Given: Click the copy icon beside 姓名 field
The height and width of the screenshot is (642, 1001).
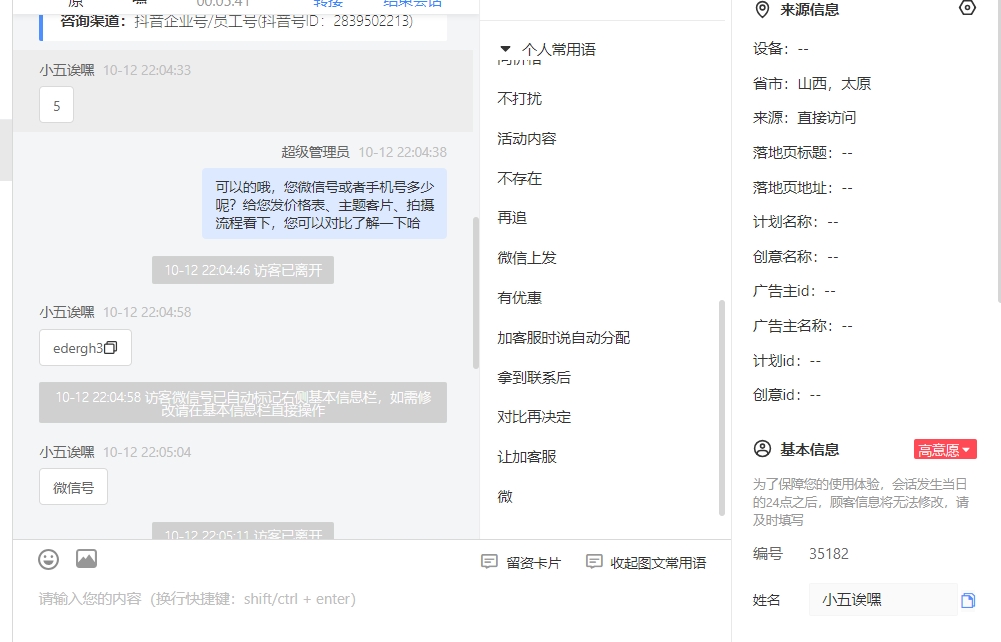Looking at the screenshot, I should point(968,601).
